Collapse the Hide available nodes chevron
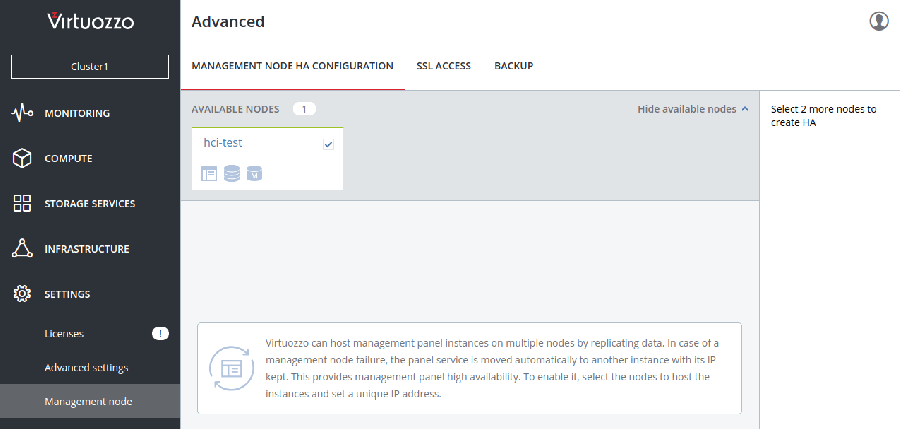Screen dimensions: 900x429 (x=744, y=109)
